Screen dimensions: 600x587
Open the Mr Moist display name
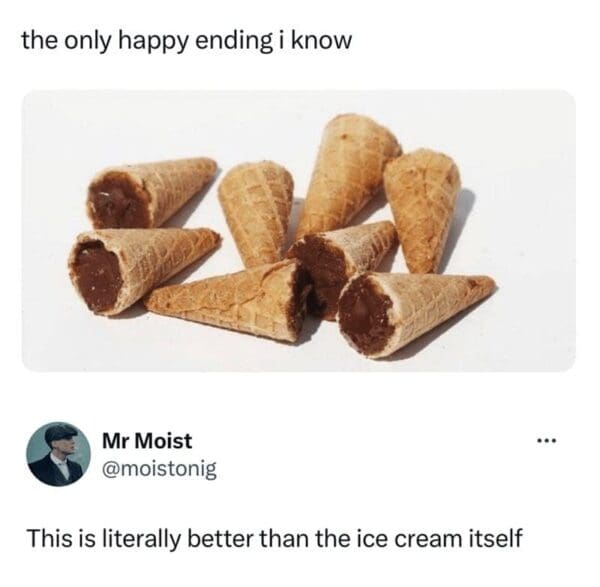147,441
